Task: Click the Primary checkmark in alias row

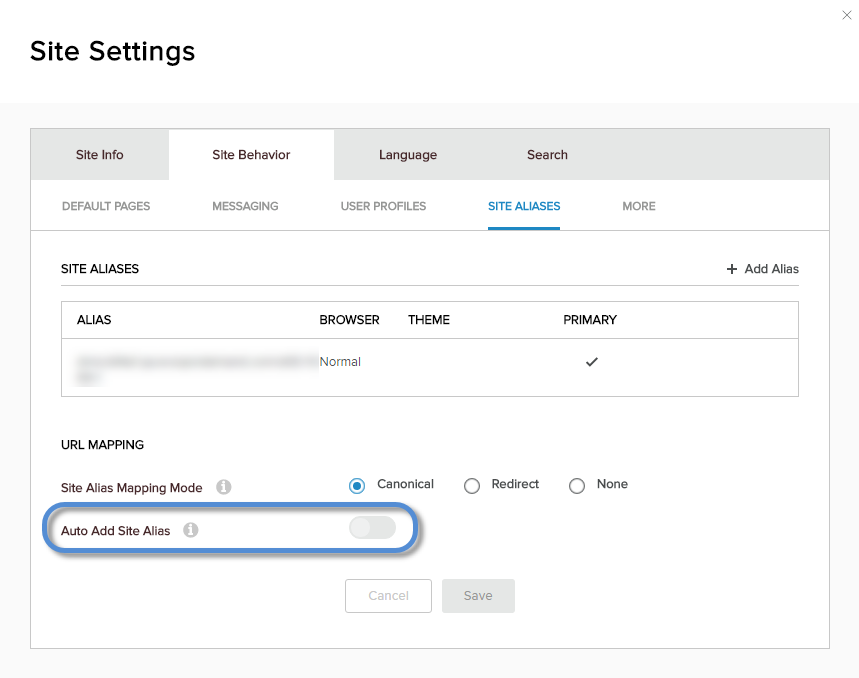Action: 591,362
